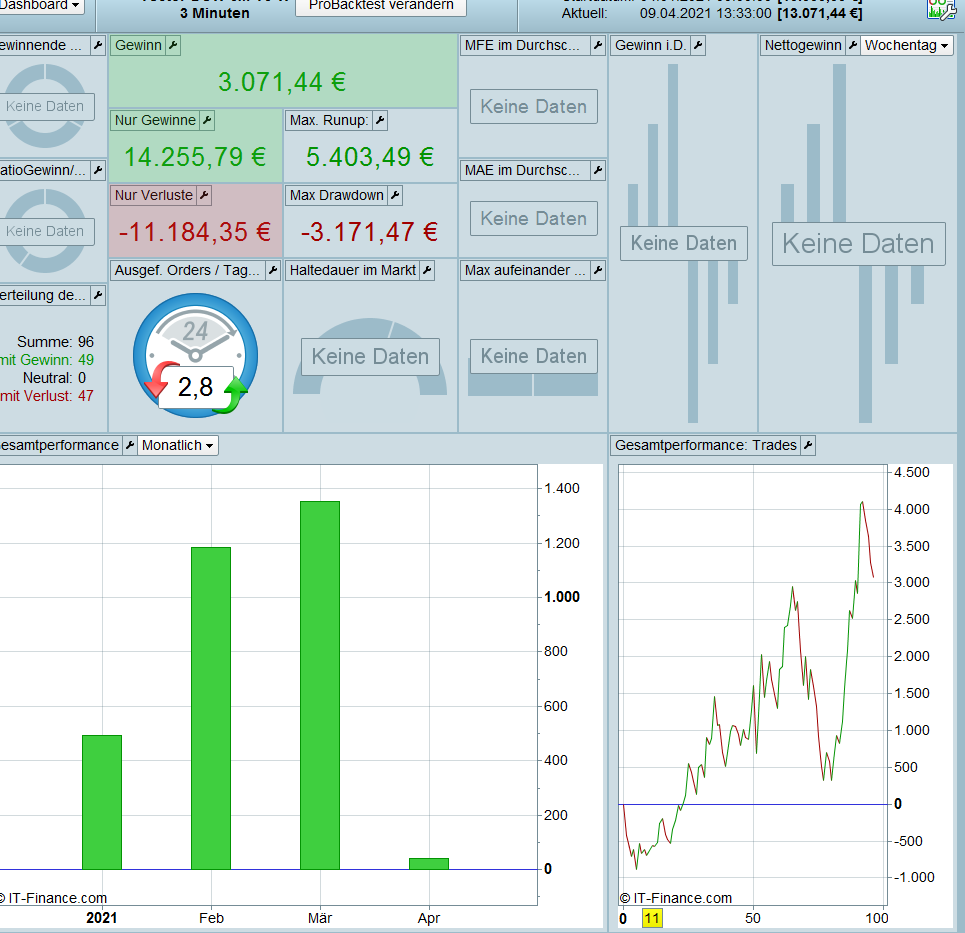The width and height of the screenshot is (965, 933).
Task: Click the equity curve peak near 4.000
Action: 862,503
